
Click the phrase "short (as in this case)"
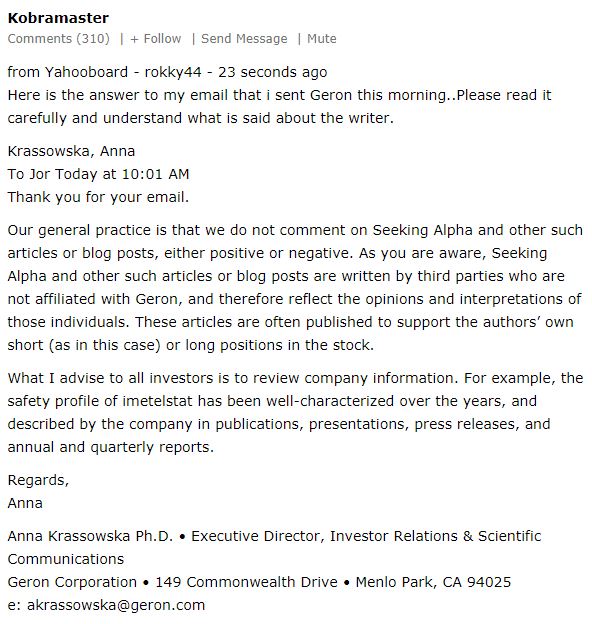84,345
